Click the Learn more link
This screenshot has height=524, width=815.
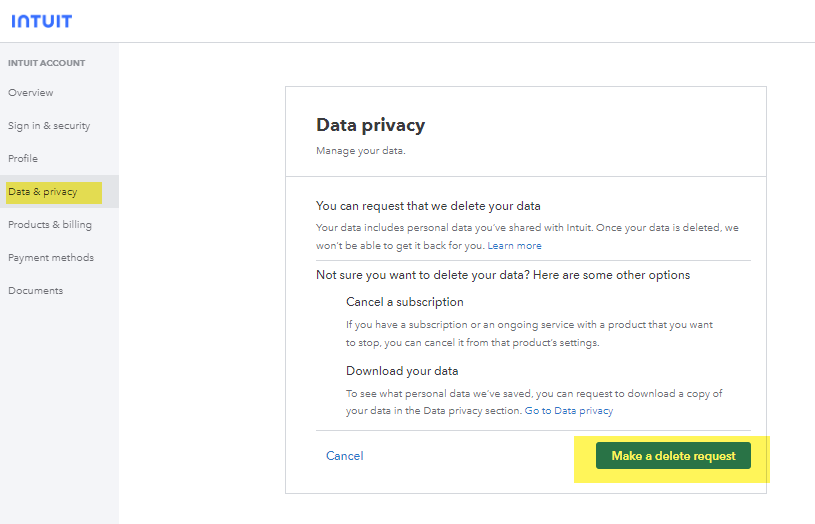point(514,246)
